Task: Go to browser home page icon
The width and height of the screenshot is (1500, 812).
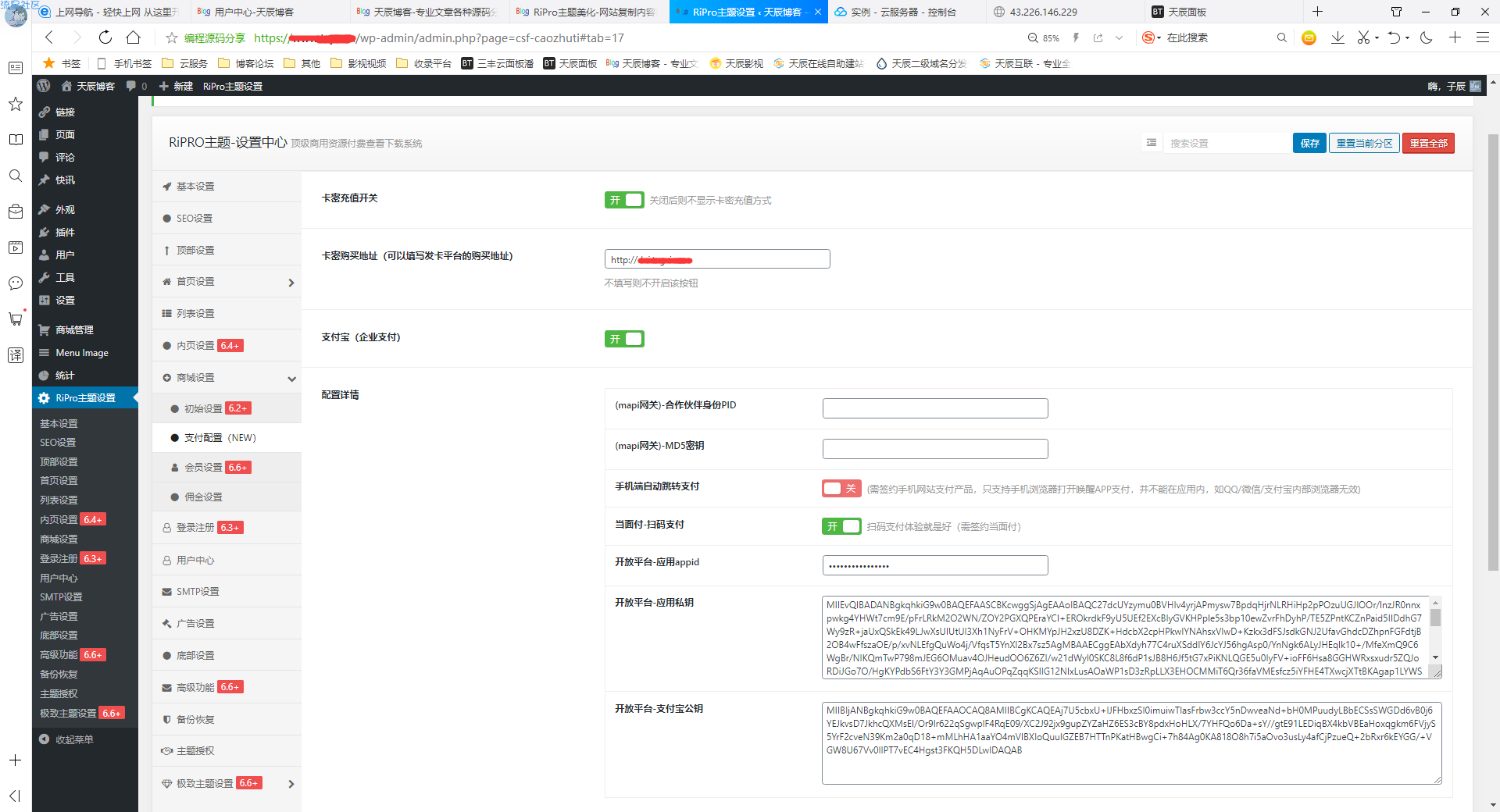Action: coord(134,37)
